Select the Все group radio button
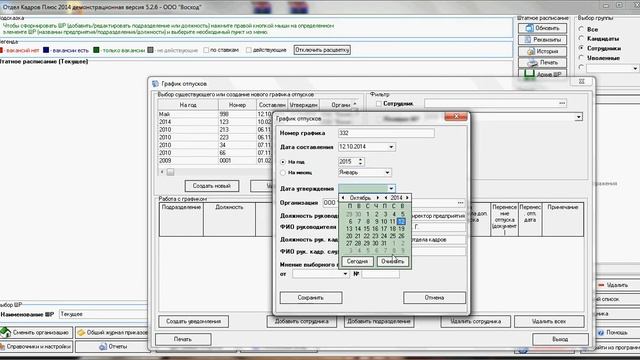Viewport: 640px width, 360px height. pyautogui.click(x=581, y=29)
